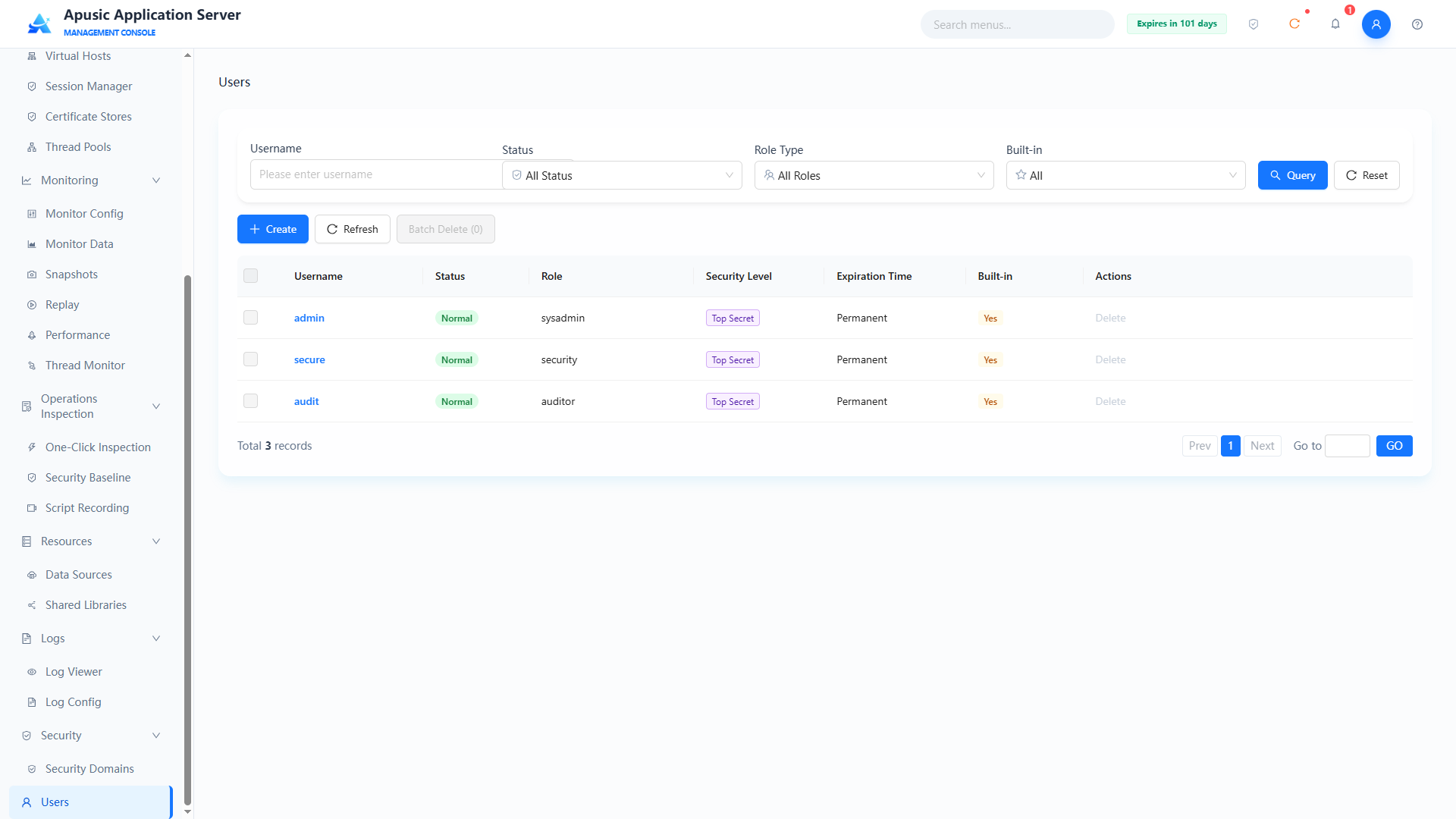Screen dimensions: 1456x819
Task: Click the orange refresh icon in header
Action: (1294, 24)
